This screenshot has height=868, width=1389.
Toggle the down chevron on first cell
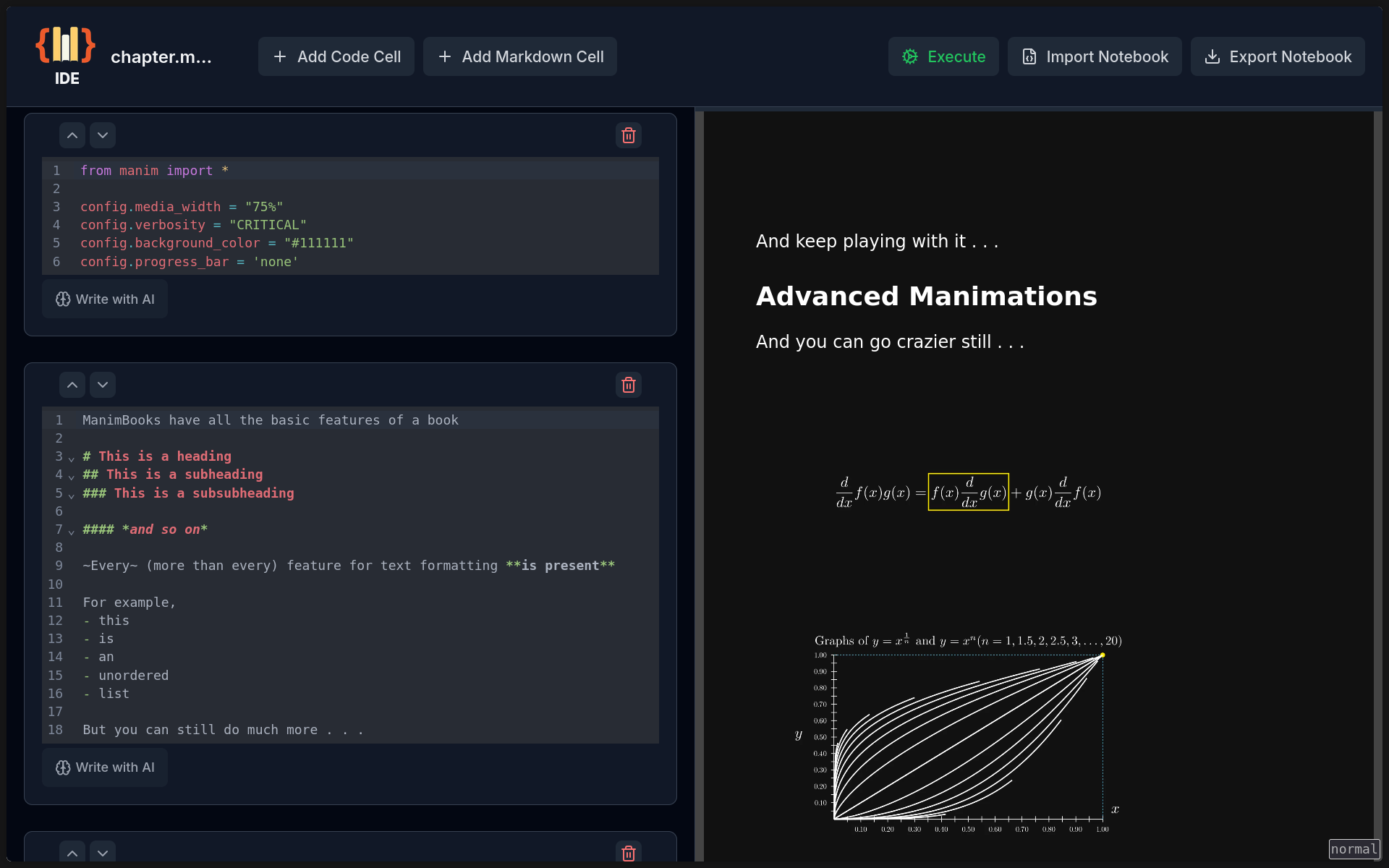point(102,135)
